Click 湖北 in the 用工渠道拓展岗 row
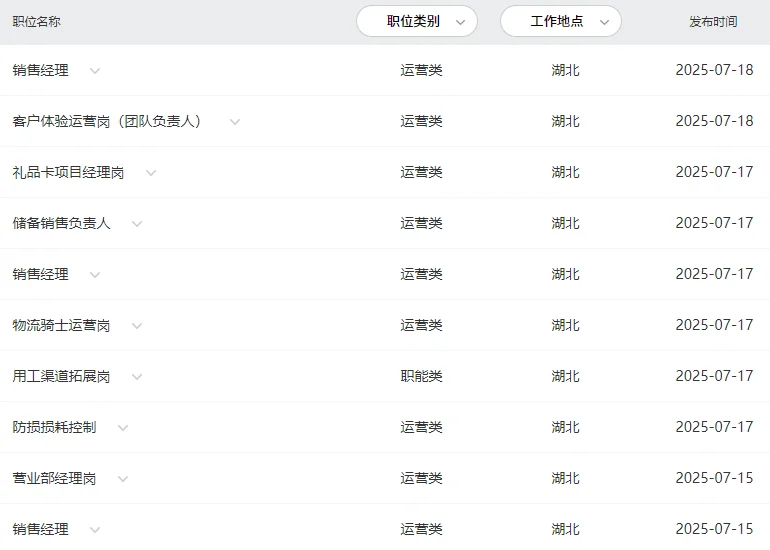This screenshot has height=550, width=770. (565, 377)
